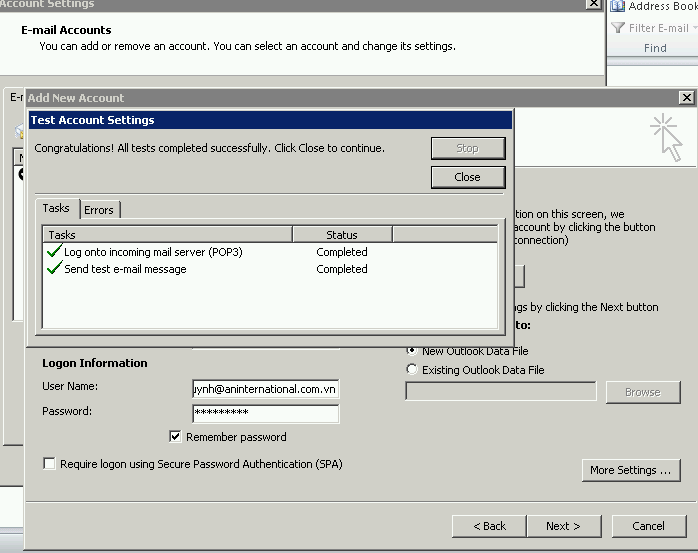Image resolution: width=698 pixels, height=553 pixels.
Task: Switch to the Tasks tab
Action: 56,208
